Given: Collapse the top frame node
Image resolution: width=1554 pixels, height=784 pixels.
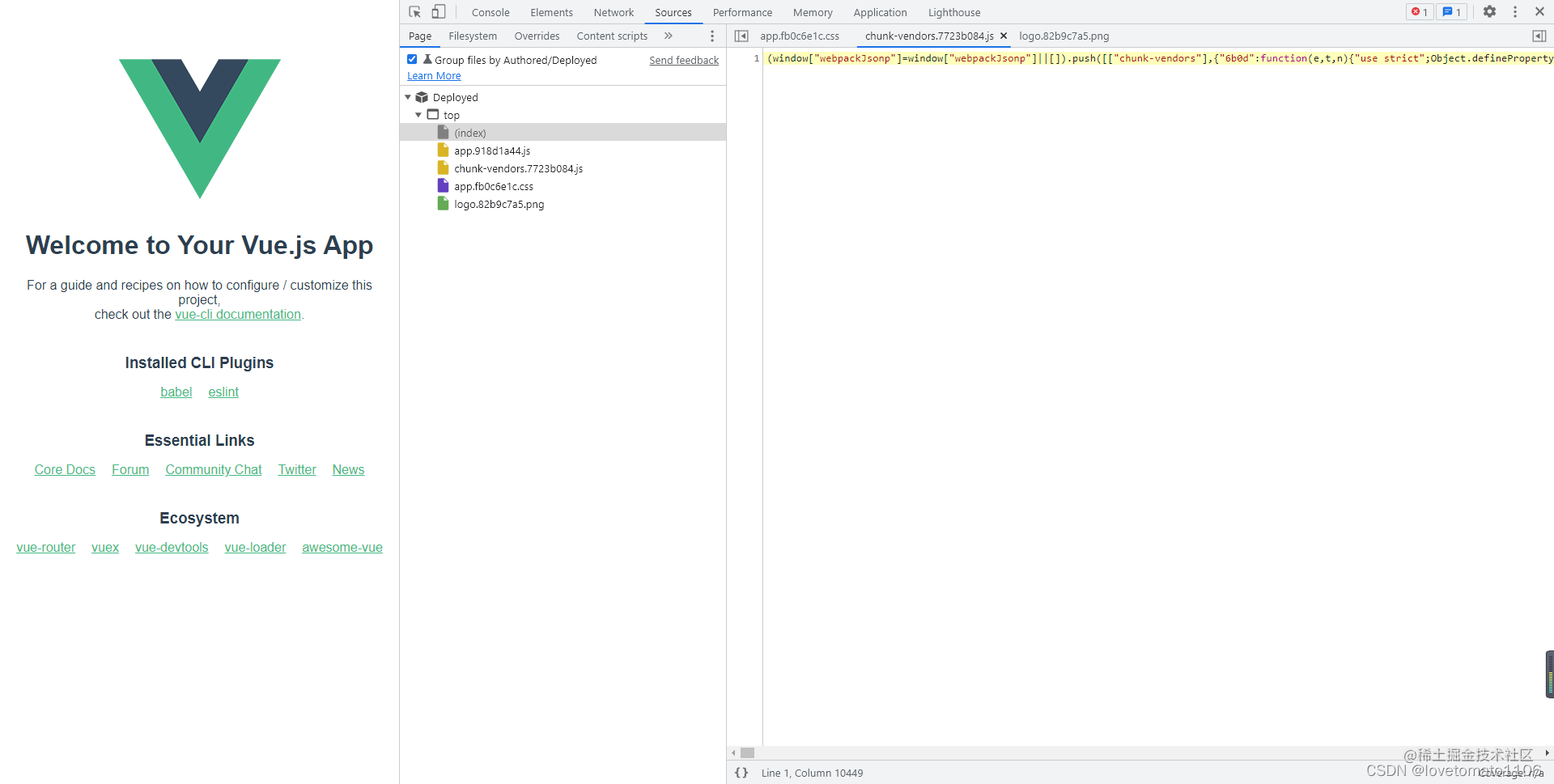Looking at the screenshot, I should pos(418,115).
